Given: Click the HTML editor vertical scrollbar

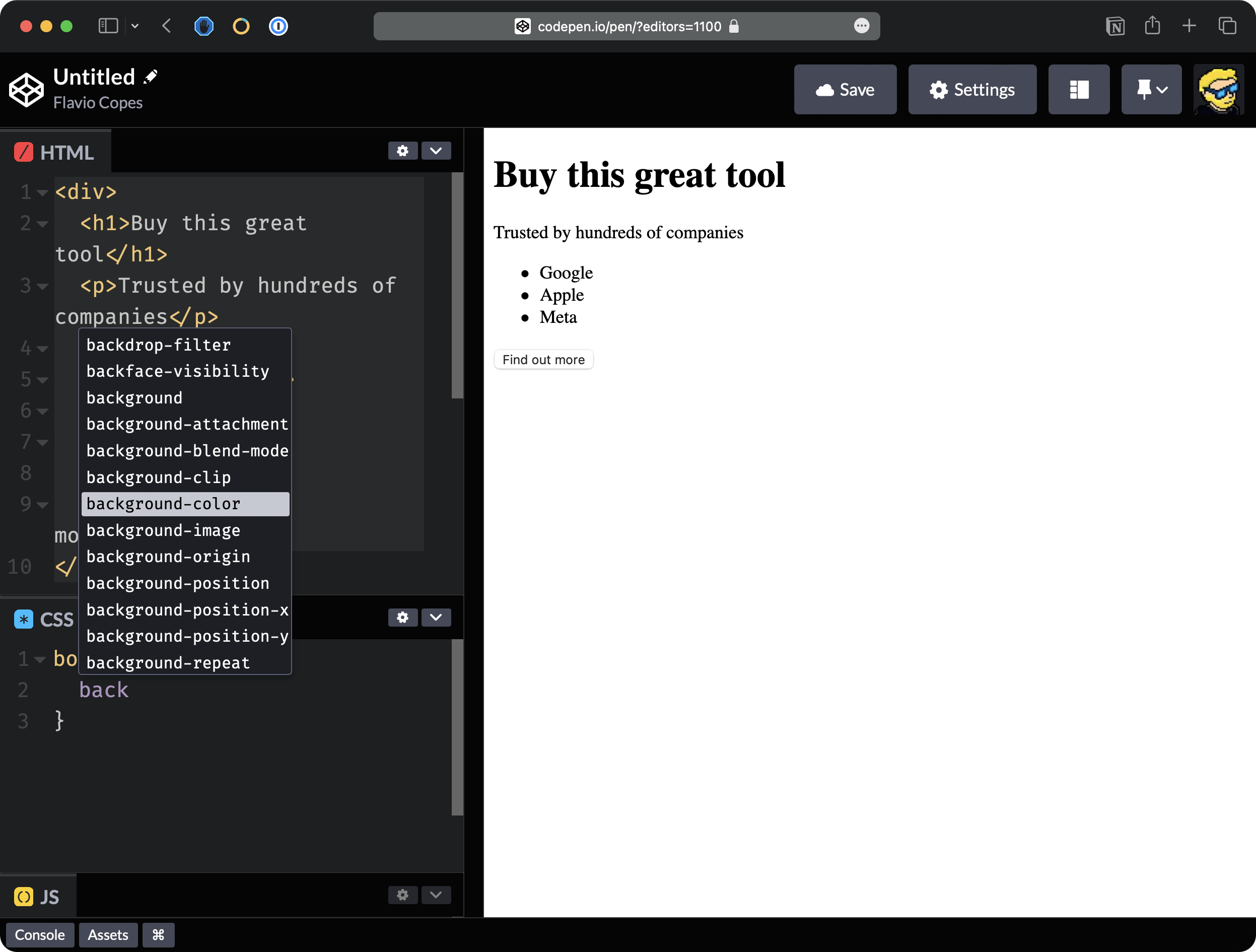Looking at the screenshot, I should (457, 285).
